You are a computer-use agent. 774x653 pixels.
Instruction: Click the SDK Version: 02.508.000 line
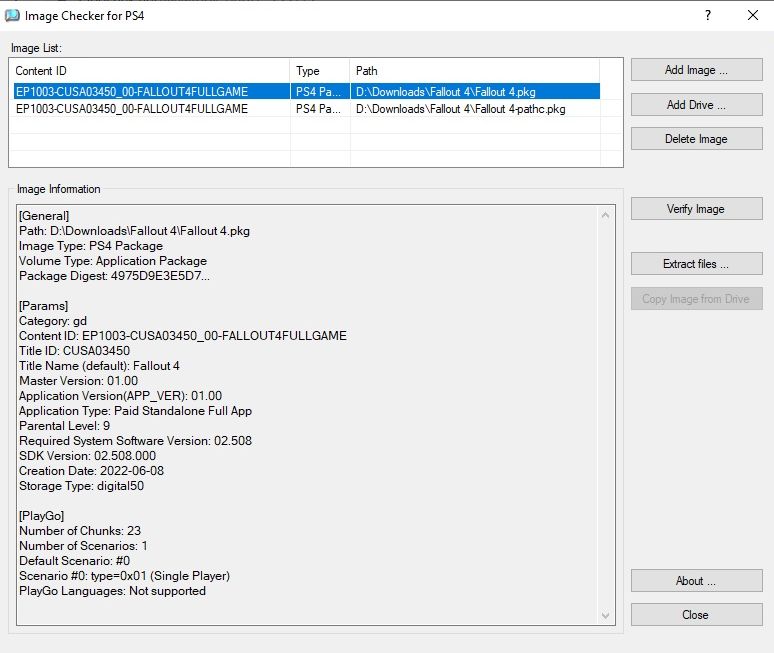click(x=87, y=456)
